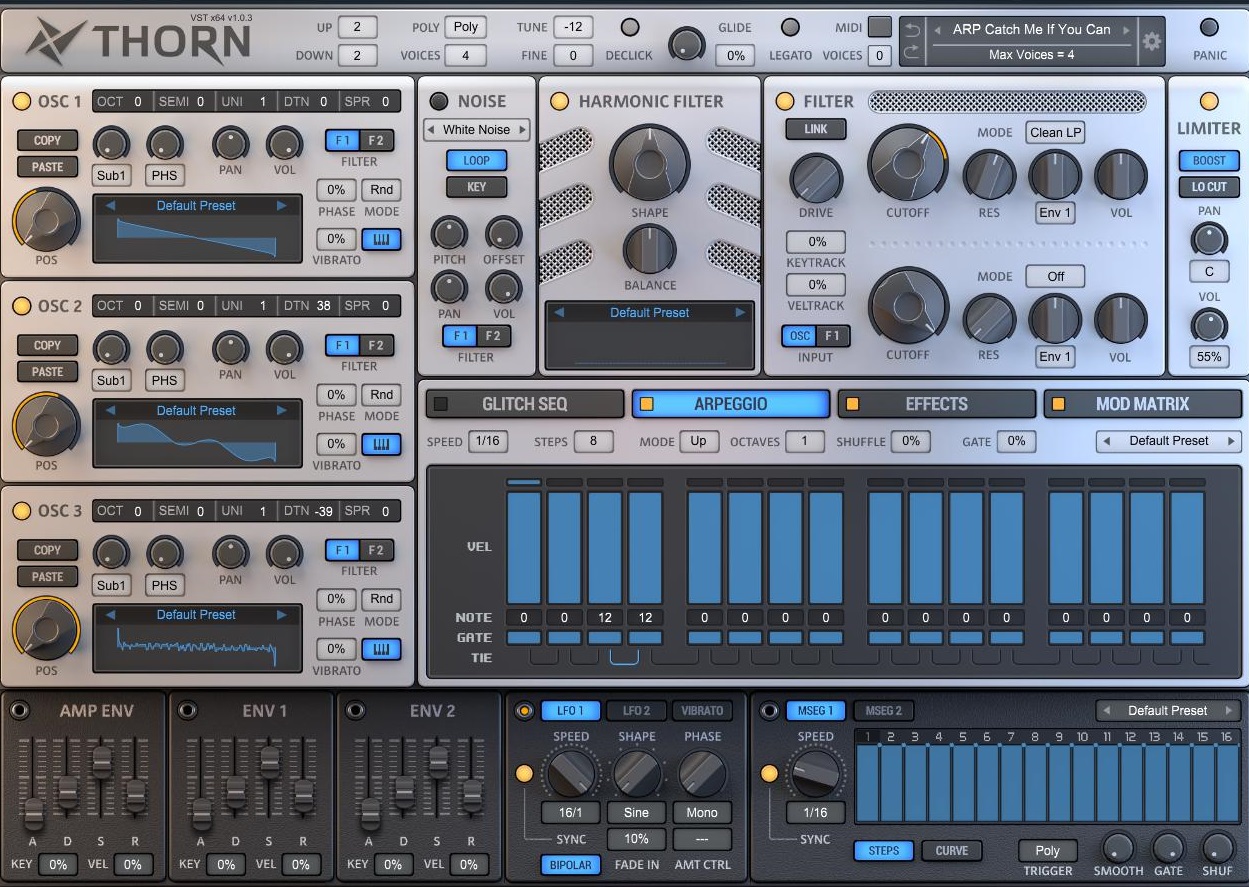
Task: Select the LFO 2 tab
Action: click(636, 711)
